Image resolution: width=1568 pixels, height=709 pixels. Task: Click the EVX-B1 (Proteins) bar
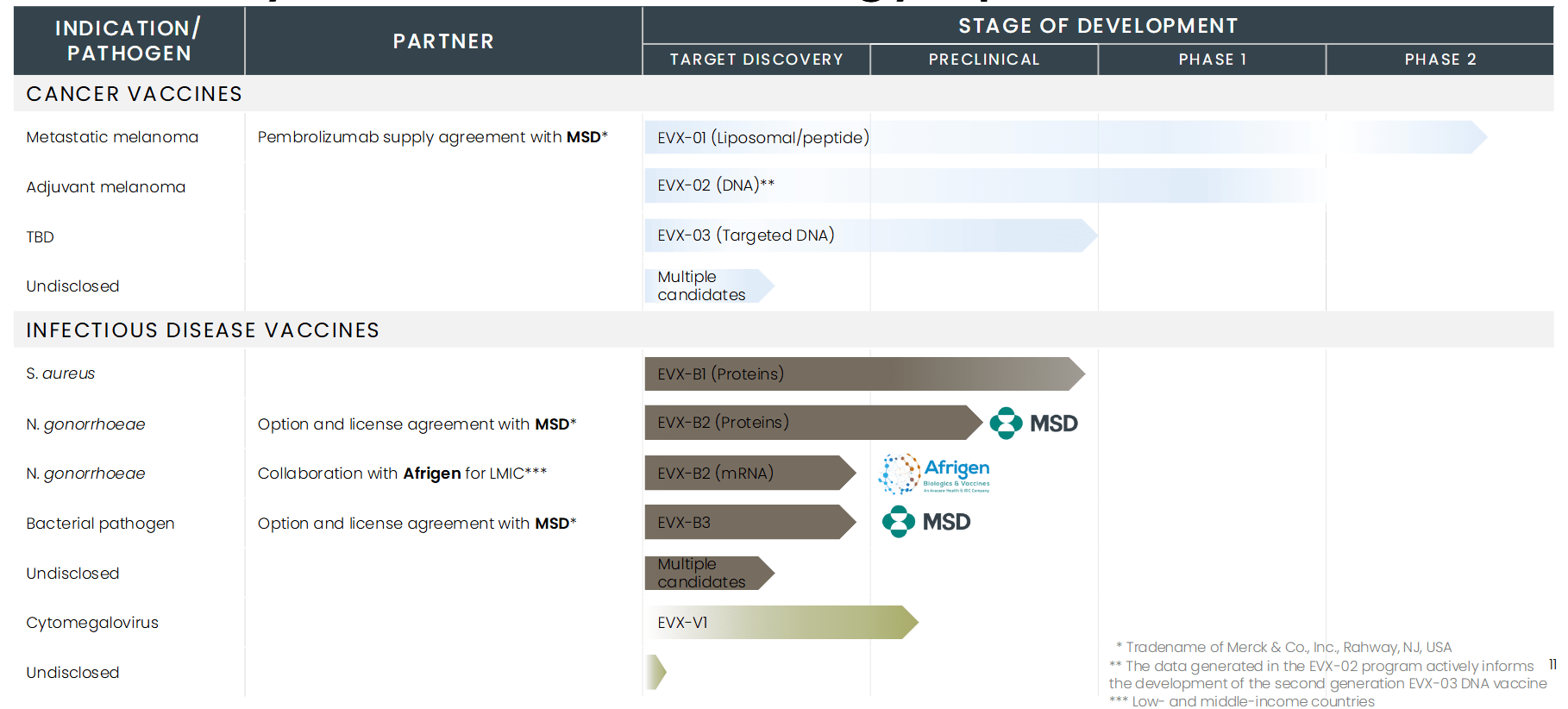coord(862,374)
